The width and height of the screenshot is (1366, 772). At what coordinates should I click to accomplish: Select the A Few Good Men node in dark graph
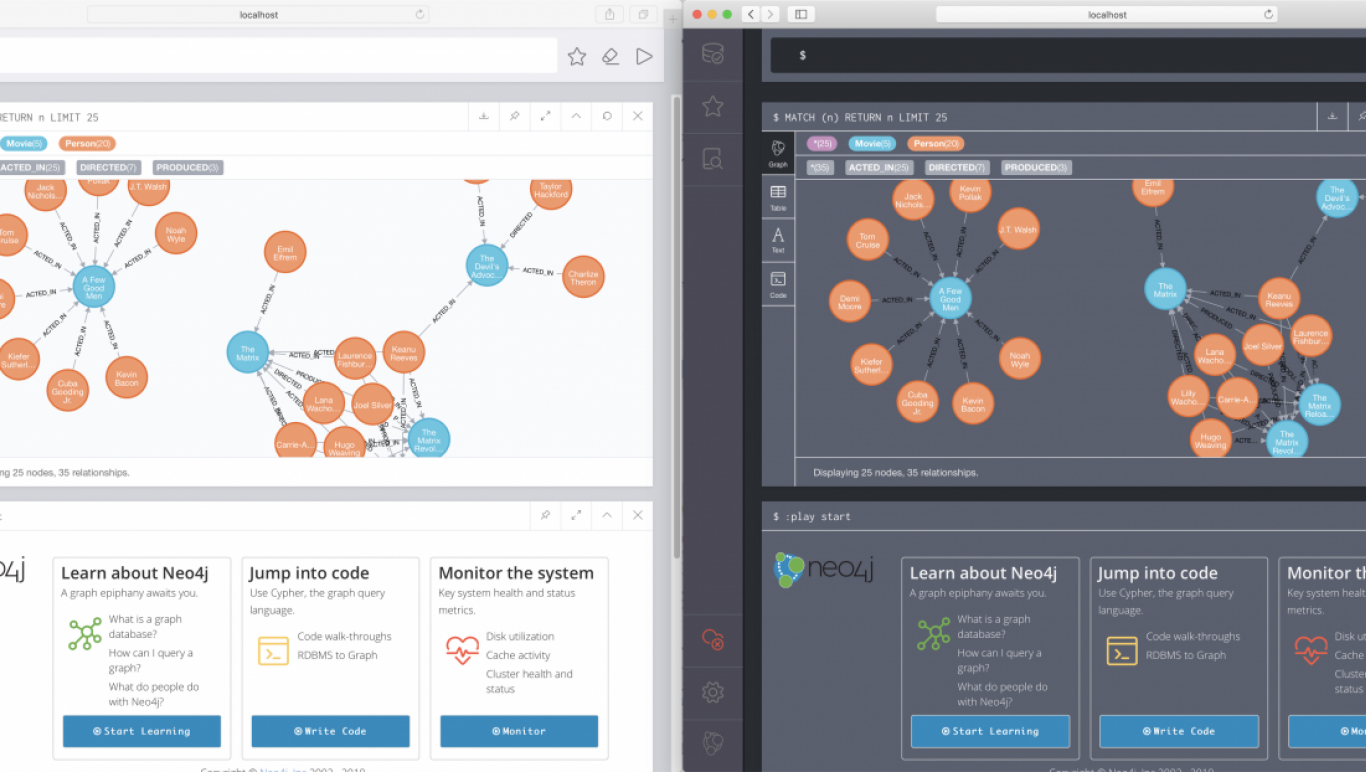950,298
